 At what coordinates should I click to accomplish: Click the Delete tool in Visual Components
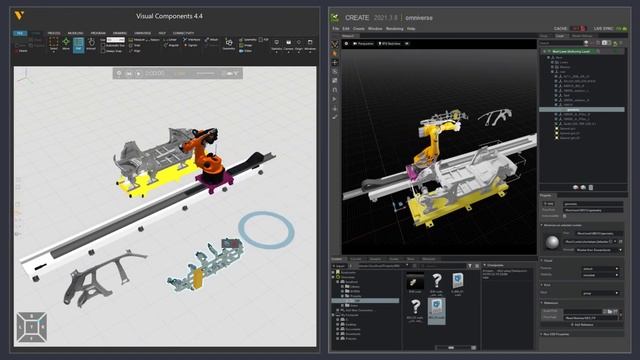(21, 51)
